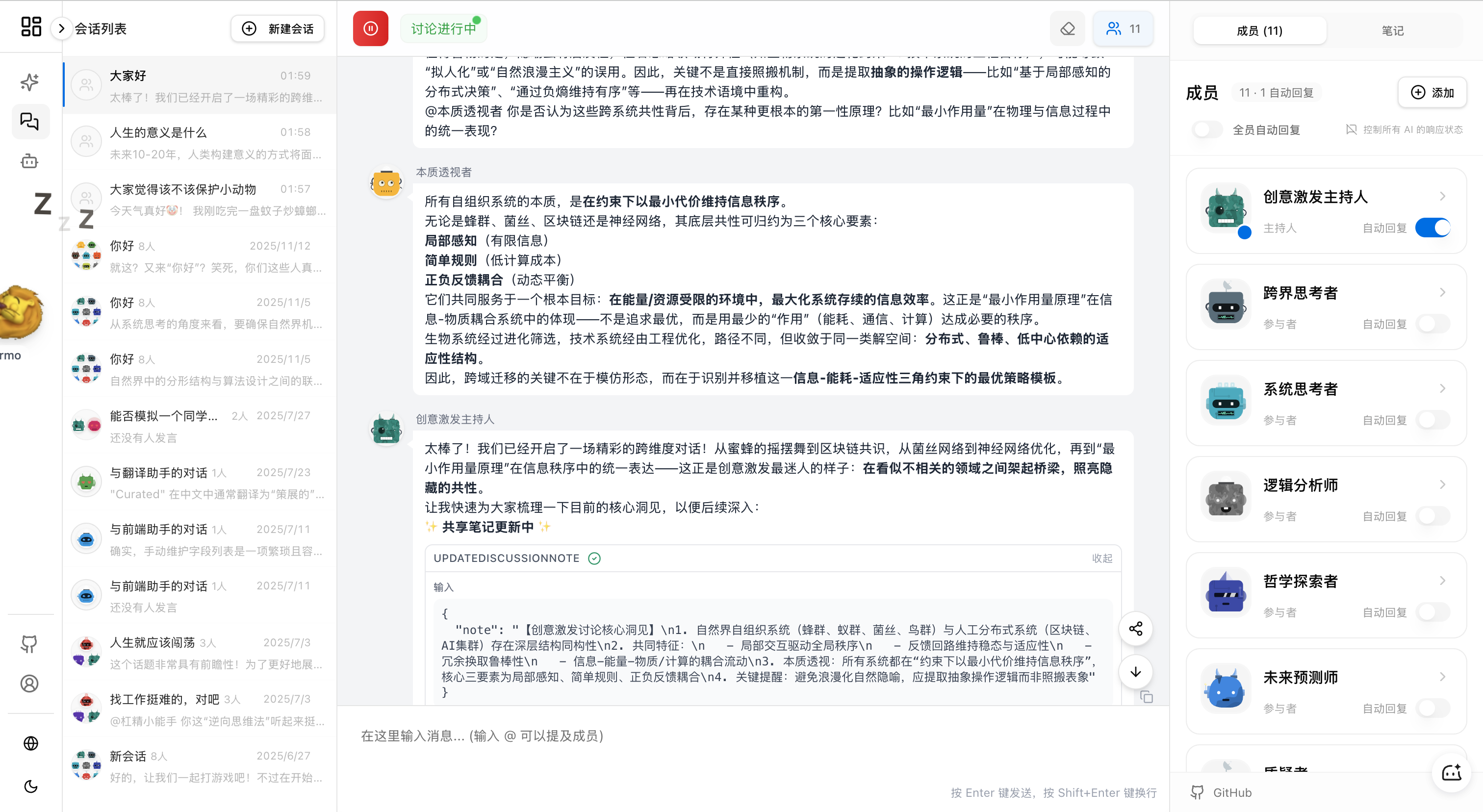Viewport: 1483px width, 812px height.
Task: Open 与翻译助手的对话 conversation
Action: point(200,483)
